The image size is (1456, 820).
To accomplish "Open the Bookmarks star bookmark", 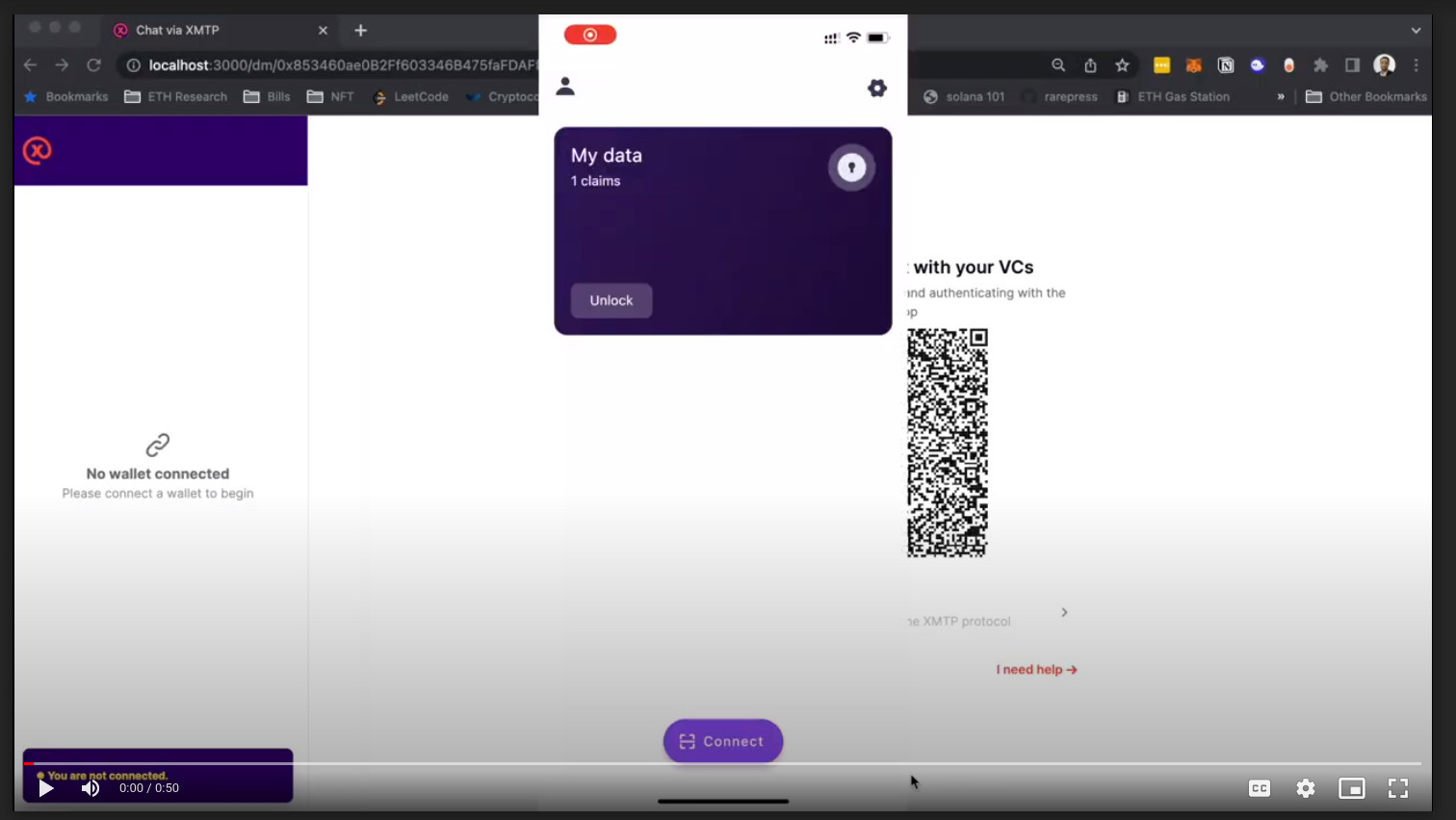I will (x=65, y=96).
